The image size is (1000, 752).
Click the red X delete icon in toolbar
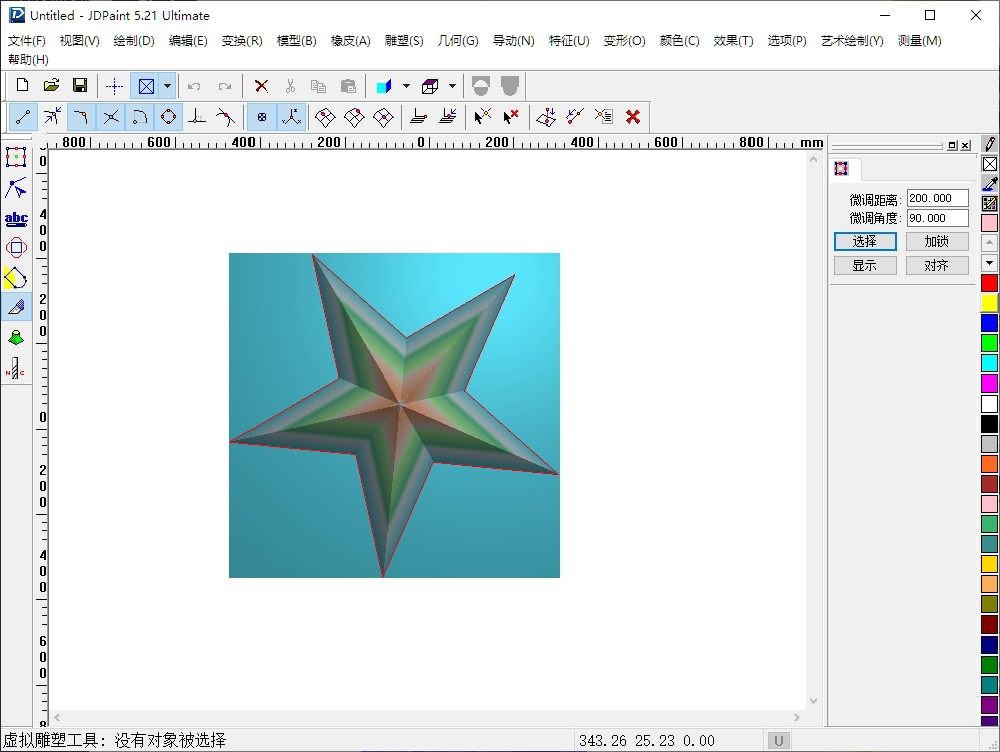(261, 86)
